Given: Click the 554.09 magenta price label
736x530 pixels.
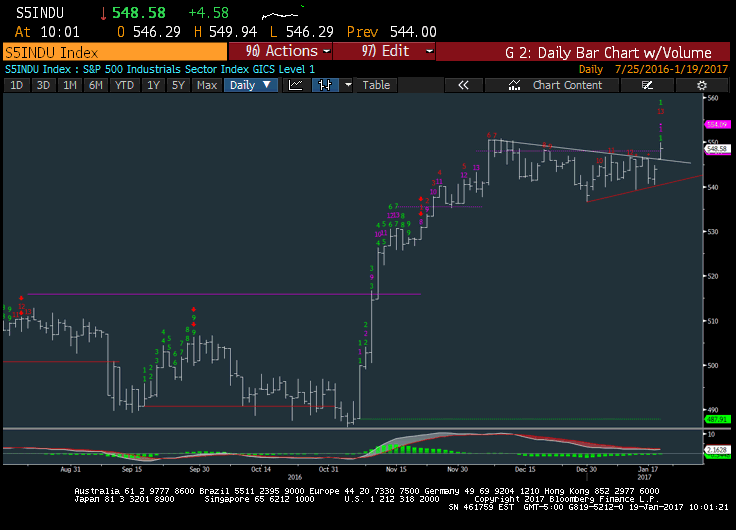Looking at the screenshot, I should [x=717, y=124].
